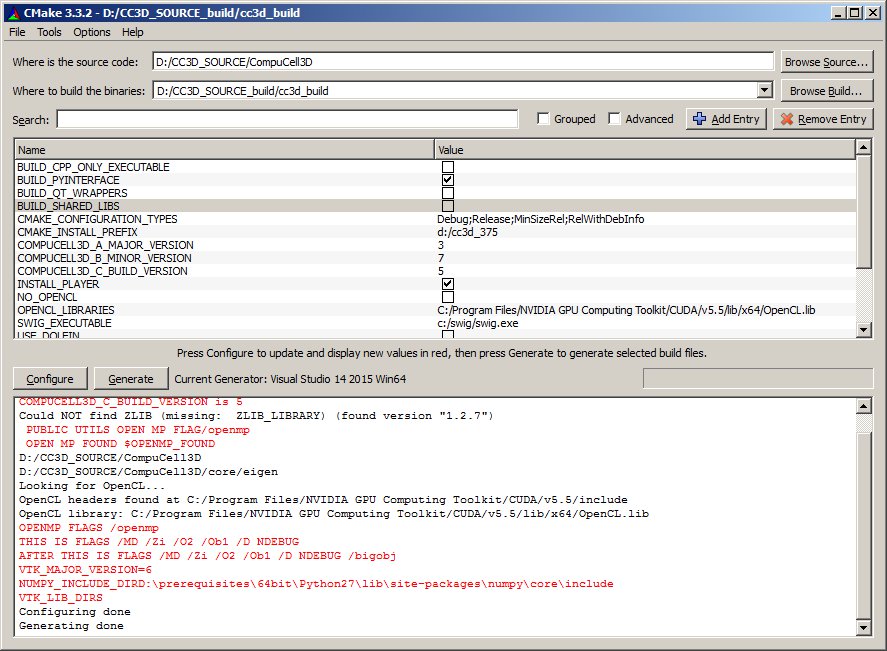Open the Tools menu
Image resolution: width=887 pixels, height=651 pixels.
point(49,32)
